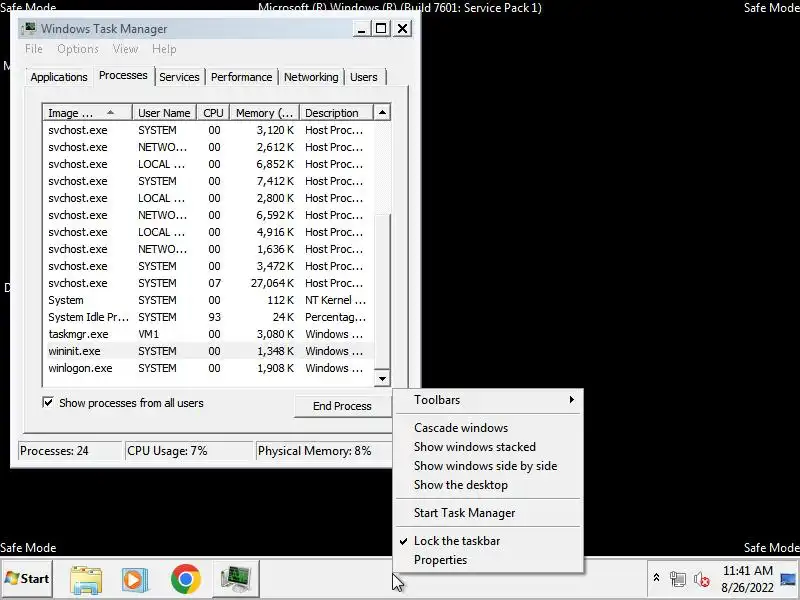800x600 pixels.
Task: Click the End Process button
Action: pos(342,406)
